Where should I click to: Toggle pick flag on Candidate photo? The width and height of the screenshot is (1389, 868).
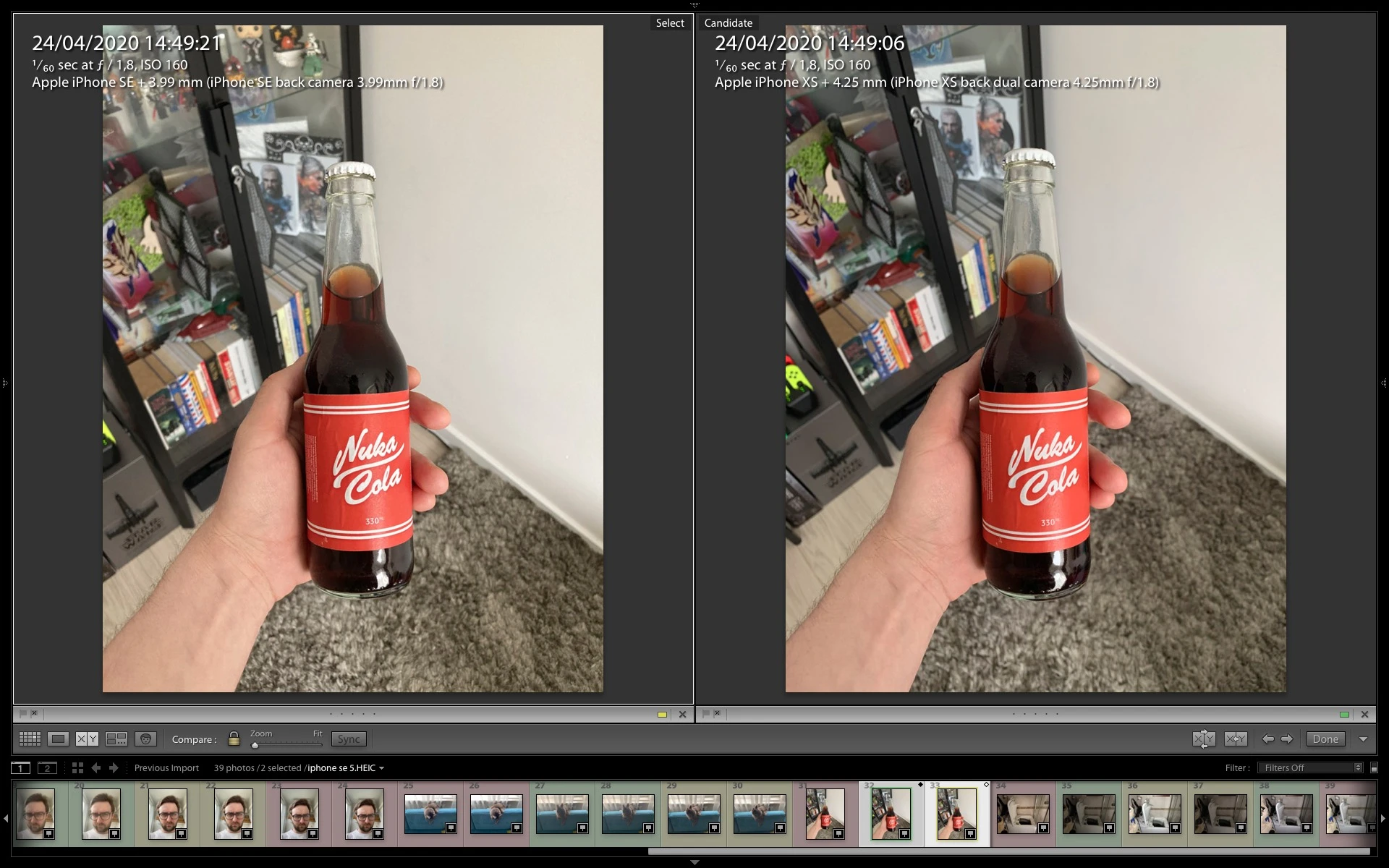(706, 713)
